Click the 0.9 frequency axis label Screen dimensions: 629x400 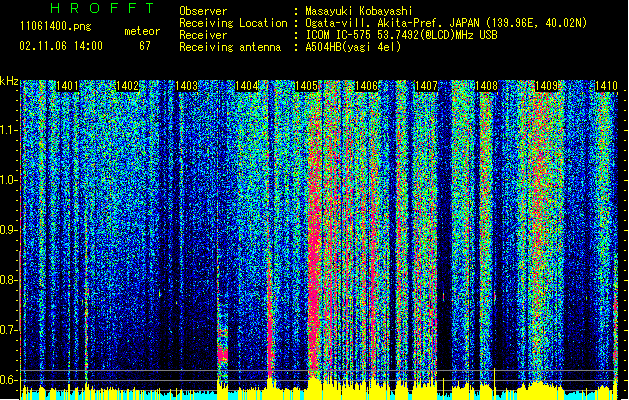(9, 230)
